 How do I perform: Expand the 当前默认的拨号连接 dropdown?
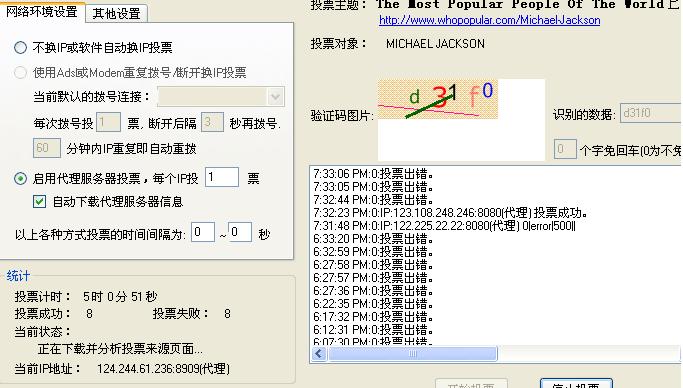pyautogui.click(x=275, y=97)
